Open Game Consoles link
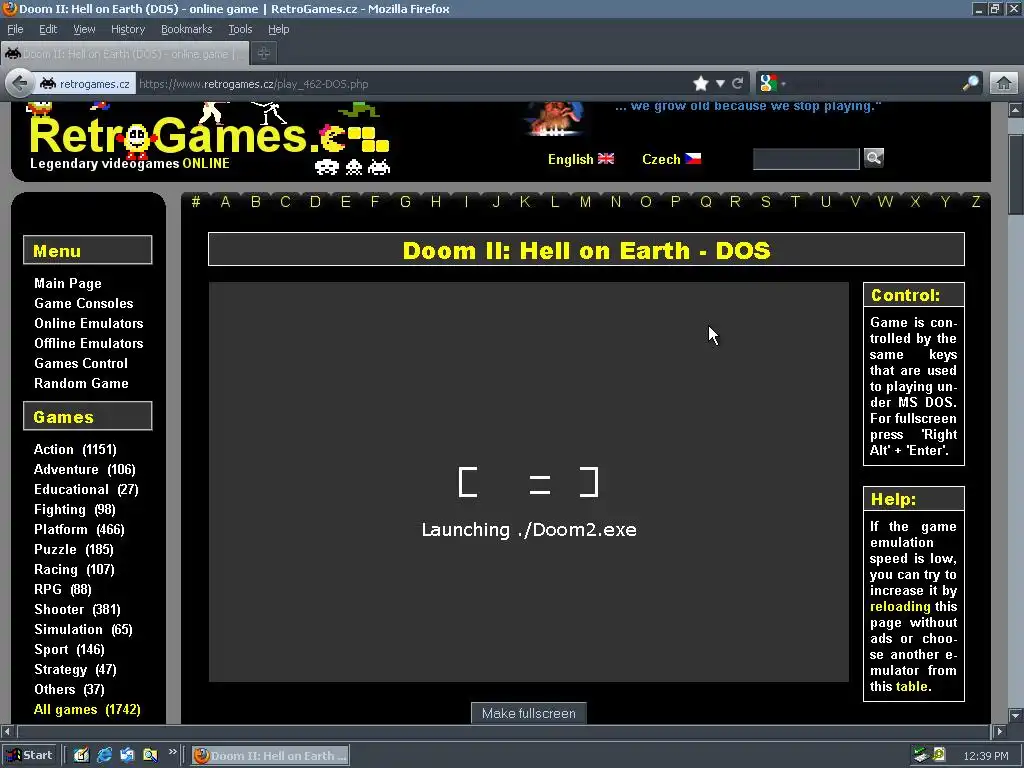 [84, 303]
